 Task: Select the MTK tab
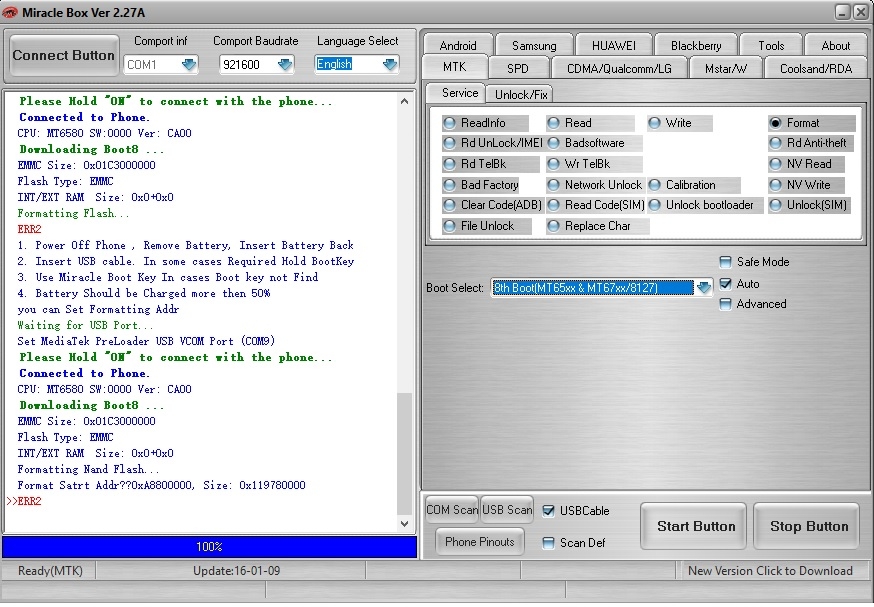click(x=455, y=67)
